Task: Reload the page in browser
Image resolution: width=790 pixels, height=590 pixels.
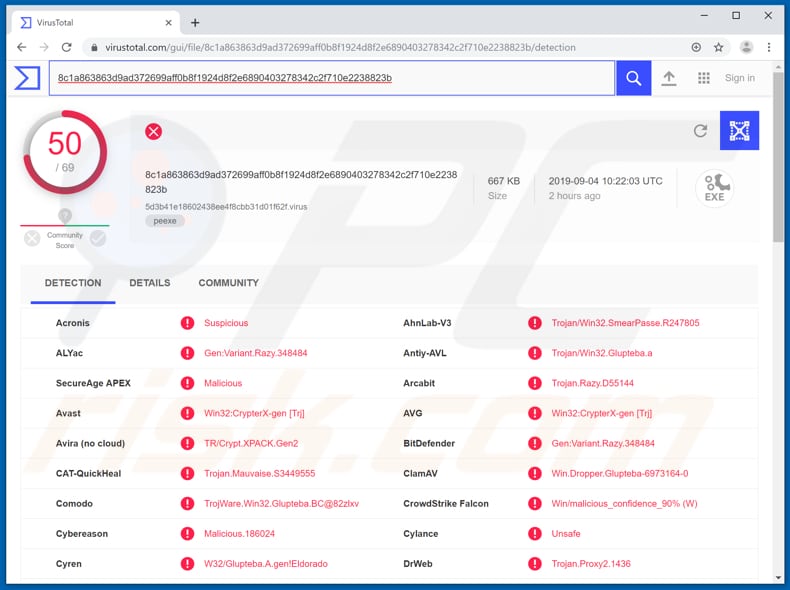Action: click(x=67, y=47)
